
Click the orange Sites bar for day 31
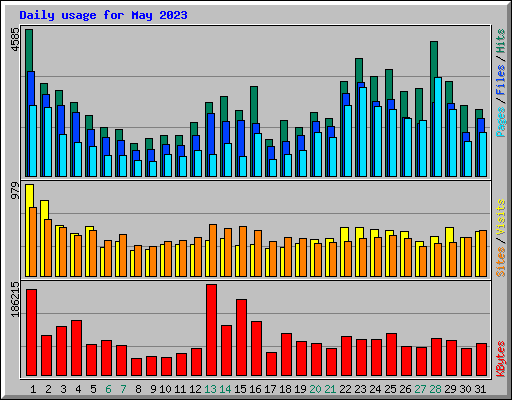(x=483, y=253)
